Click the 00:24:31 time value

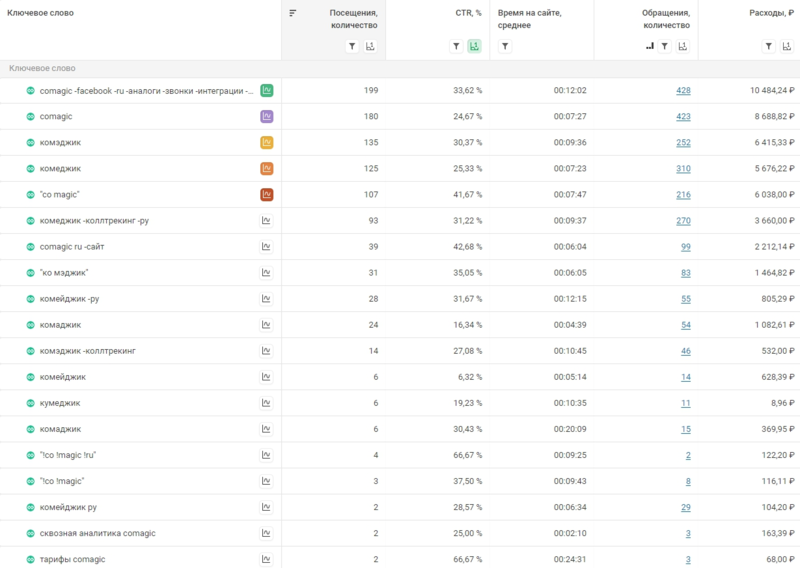coord(570,559)
